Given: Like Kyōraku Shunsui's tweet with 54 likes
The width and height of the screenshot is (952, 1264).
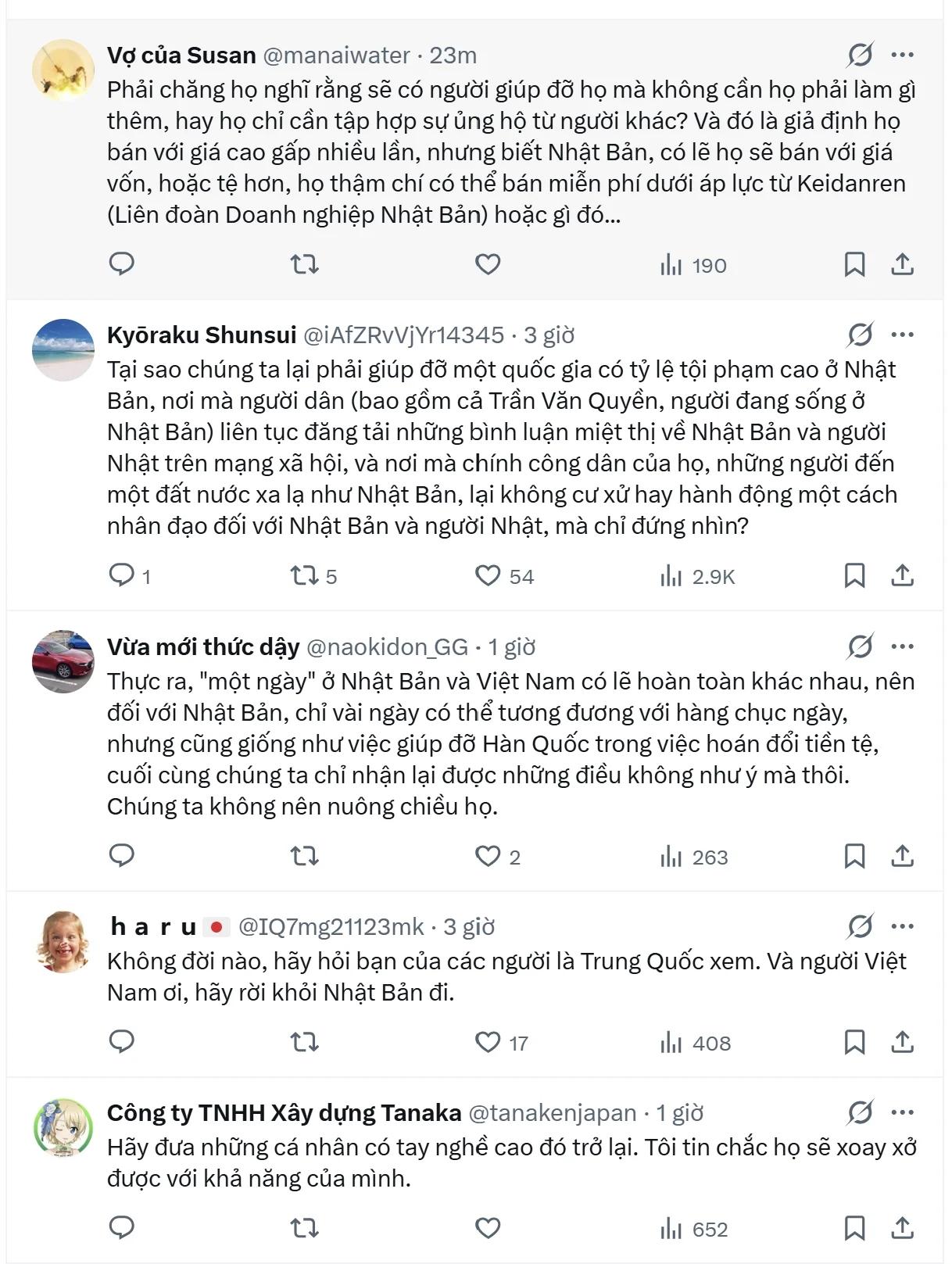Looking at the screenshot, I should [x=488, y=576].
